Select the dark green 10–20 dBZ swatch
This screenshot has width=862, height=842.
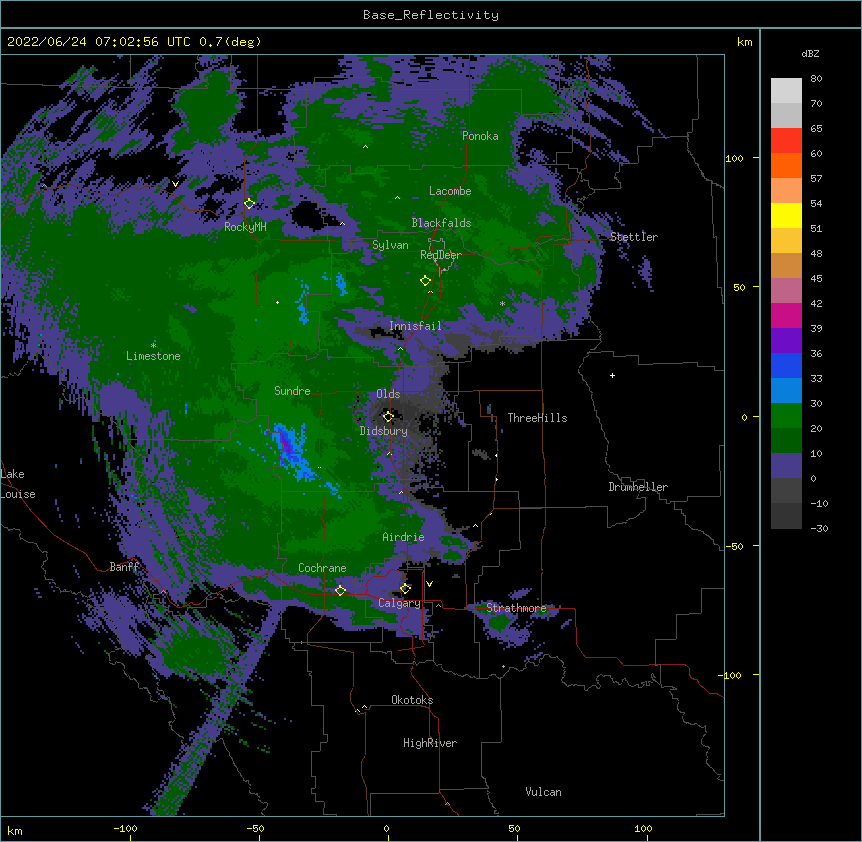click(x=786, y=441)
